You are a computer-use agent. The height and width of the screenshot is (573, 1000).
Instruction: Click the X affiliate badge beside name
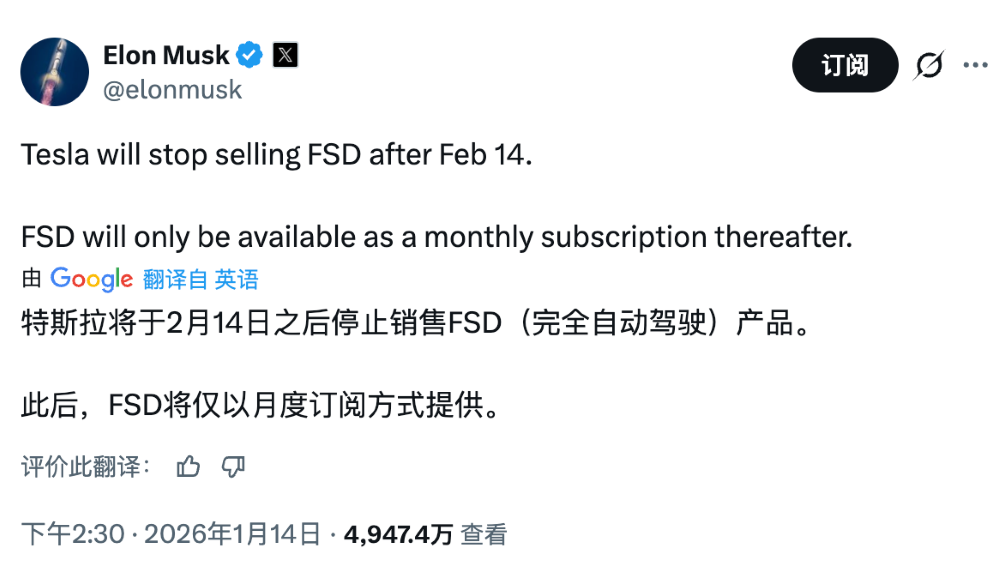click(285, 56)
